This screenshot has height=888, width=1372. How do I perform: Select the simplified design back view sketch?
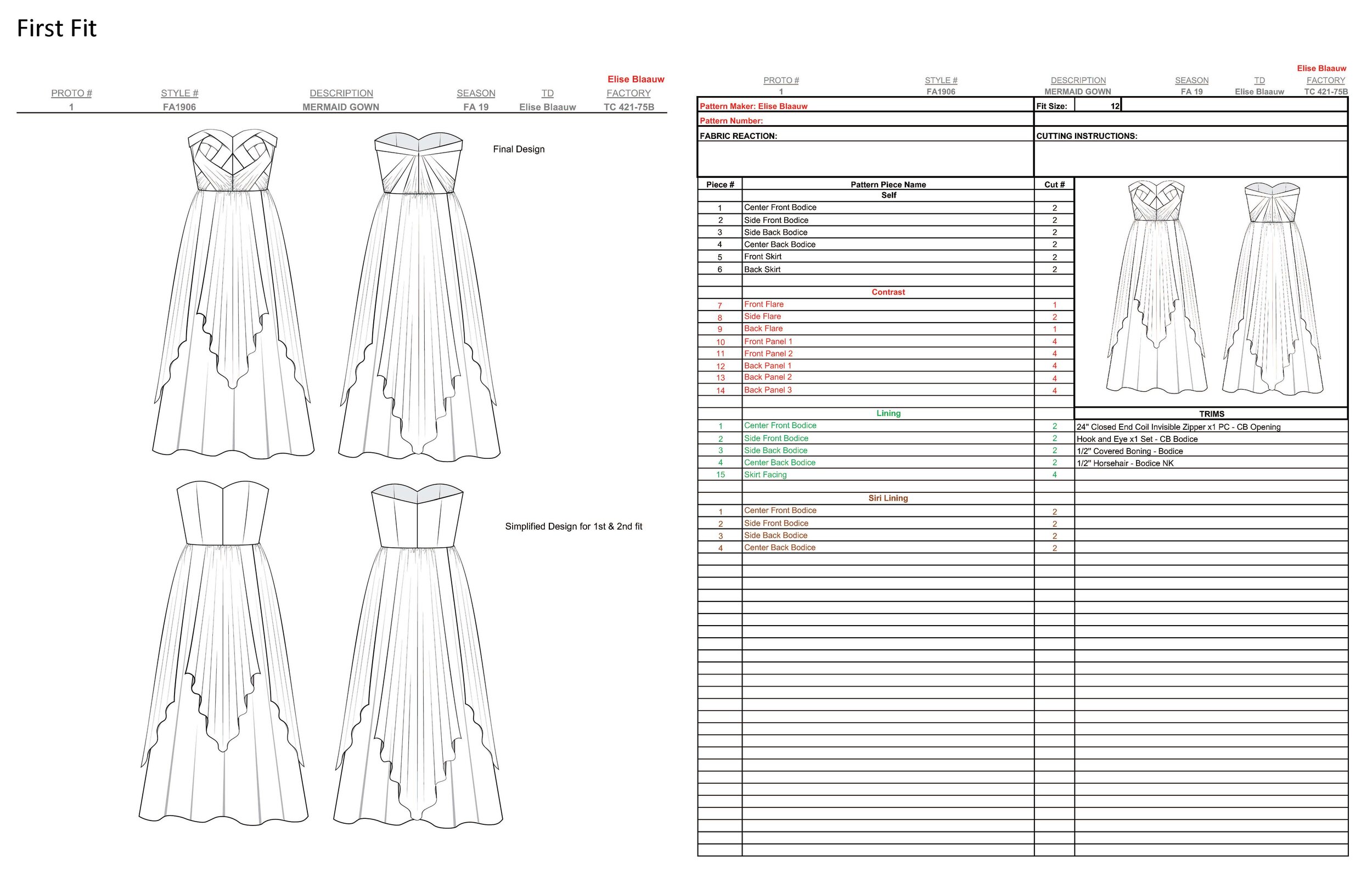click(x=418, y=654)
